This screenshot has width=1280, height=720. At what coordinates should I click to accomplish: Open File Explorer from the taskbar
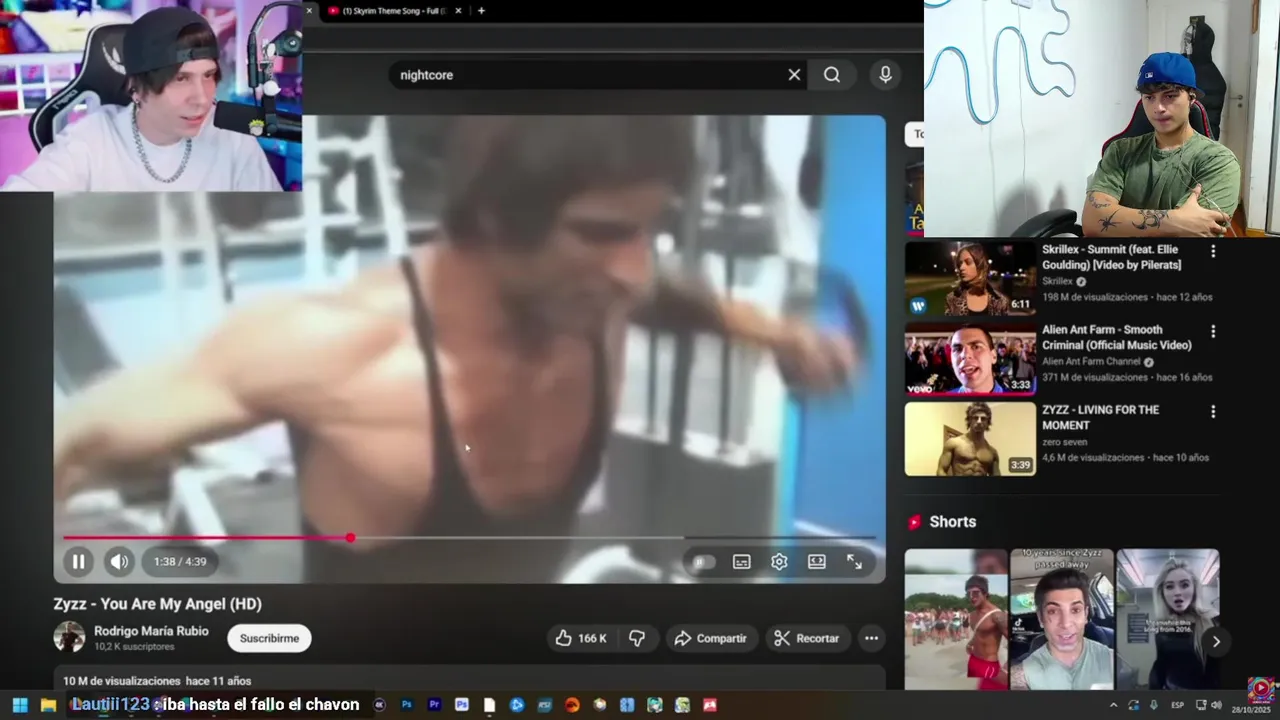point(48,705)
